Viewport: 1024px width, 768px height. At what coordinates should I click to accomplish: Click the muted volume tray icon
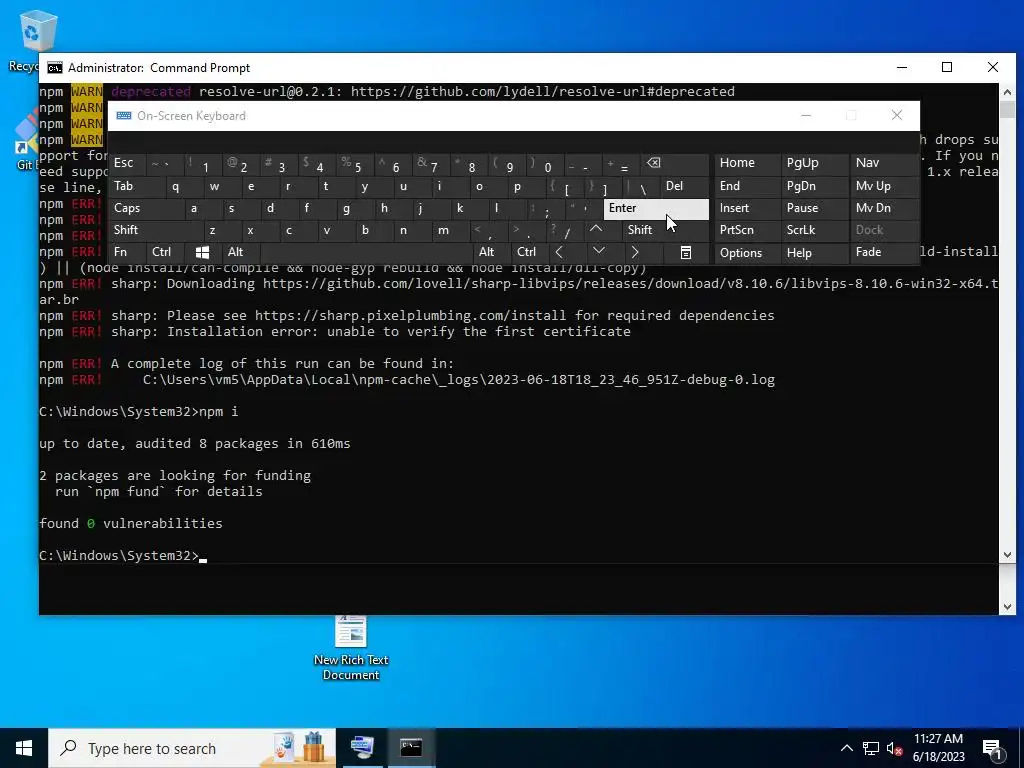(x=895, y=748)
